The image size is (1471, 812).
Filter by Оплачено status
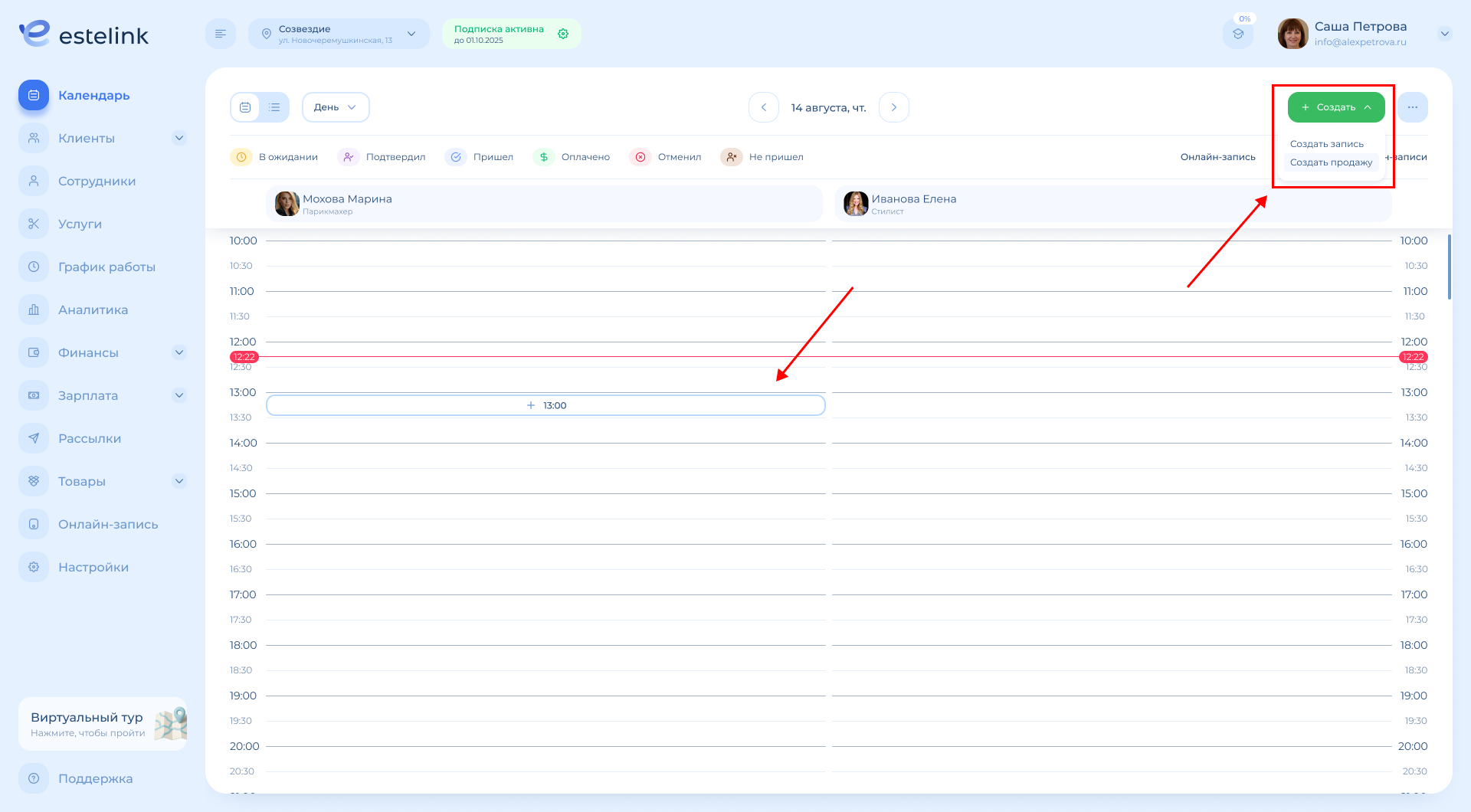click(x=572, y=157)
